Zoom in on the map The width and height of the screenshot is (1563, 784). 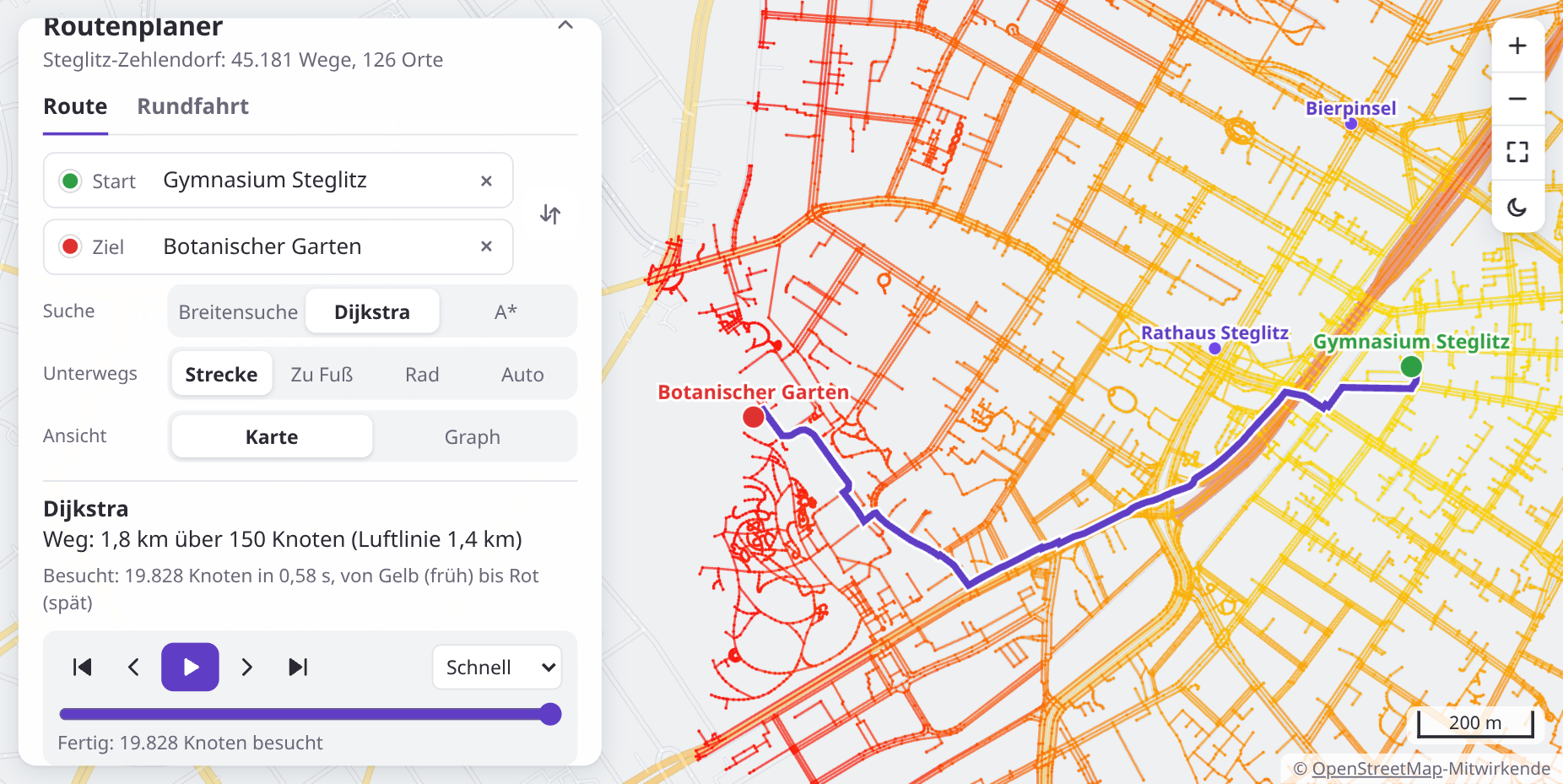[x=1517, y=46]
